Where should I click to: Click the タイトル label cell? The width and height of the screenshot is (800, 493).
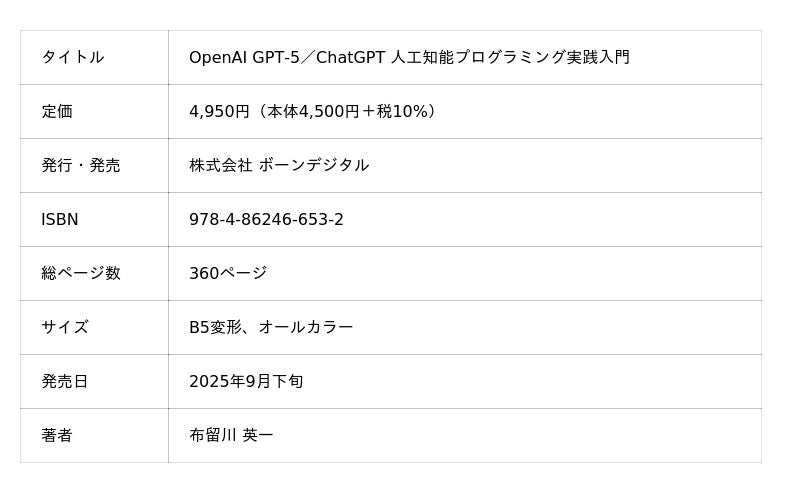pyautogui.click(x=72, y=58)
